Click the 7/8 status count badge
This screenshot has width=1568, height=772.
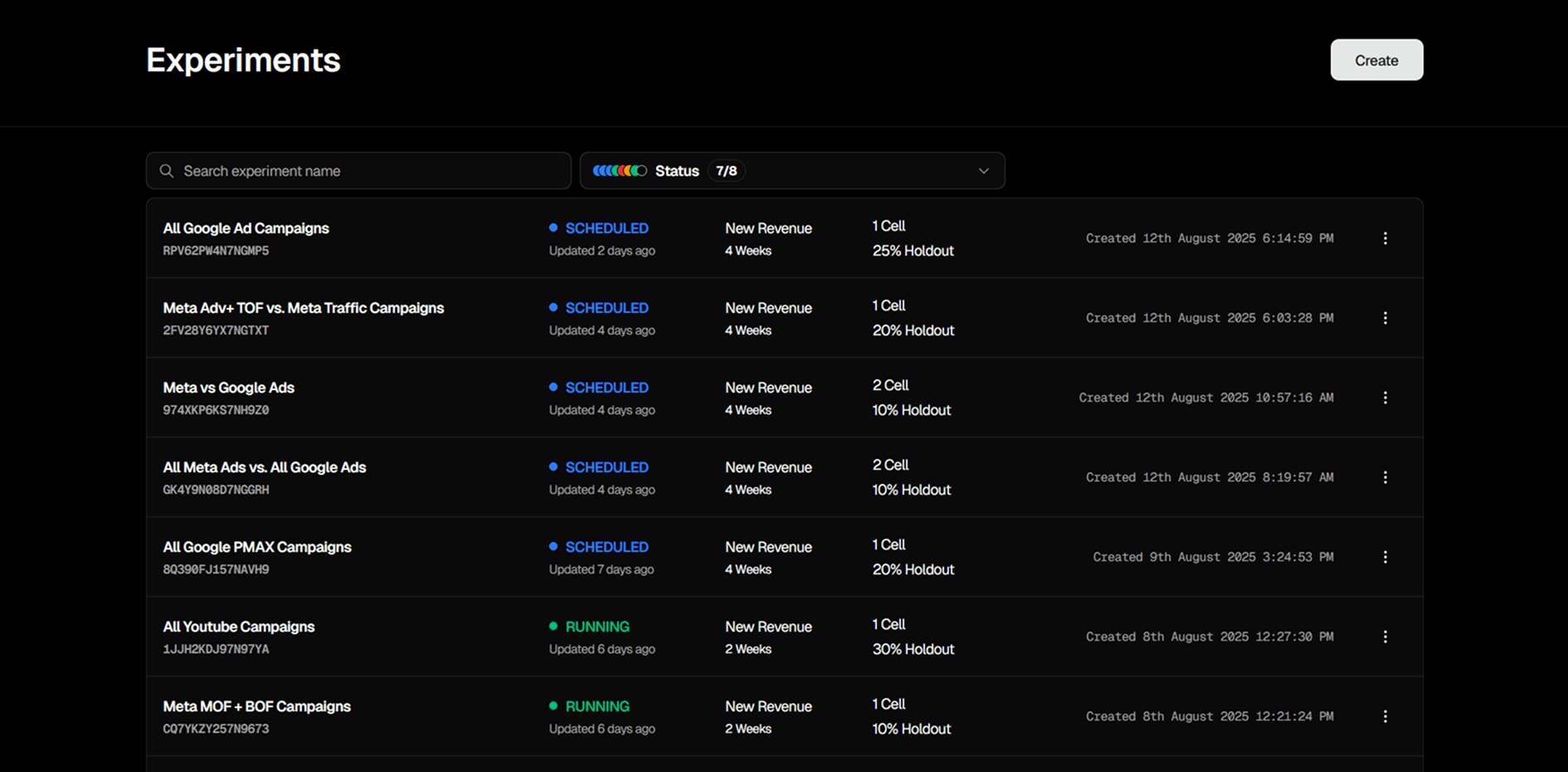[x=726, y=171]
